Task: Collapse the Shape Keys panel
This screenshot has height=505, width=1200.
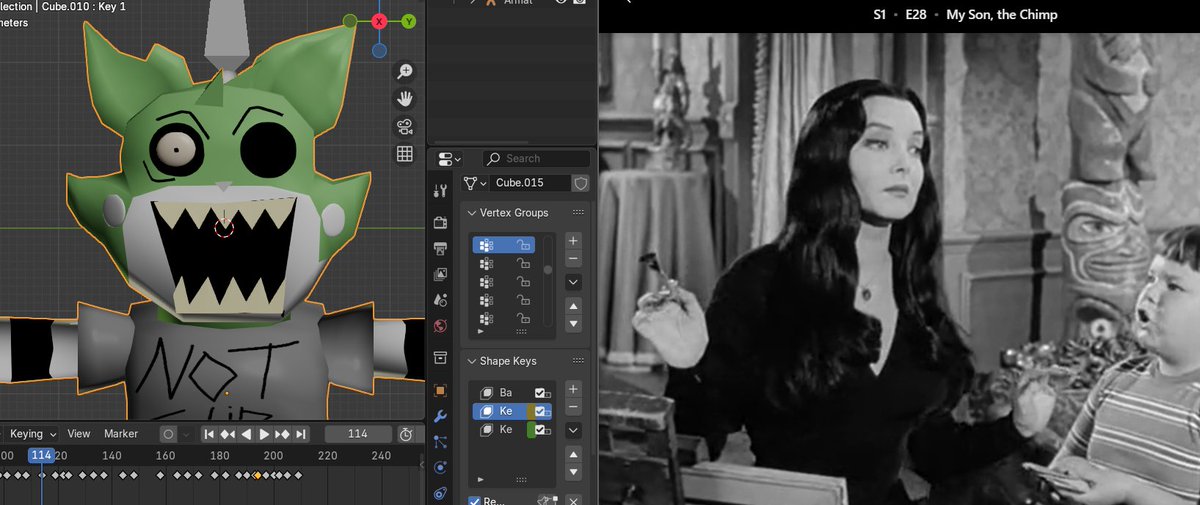Action: tap(473, 361)
